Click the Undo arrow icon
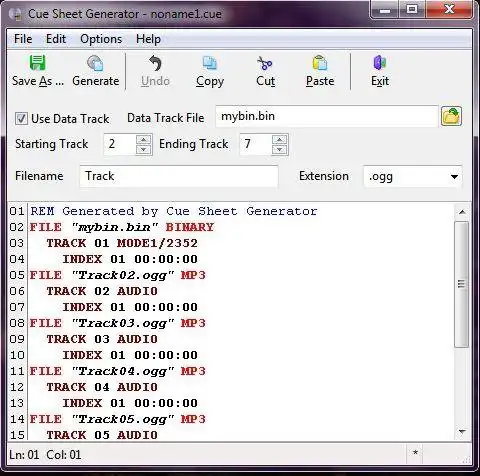 (155, 63)
